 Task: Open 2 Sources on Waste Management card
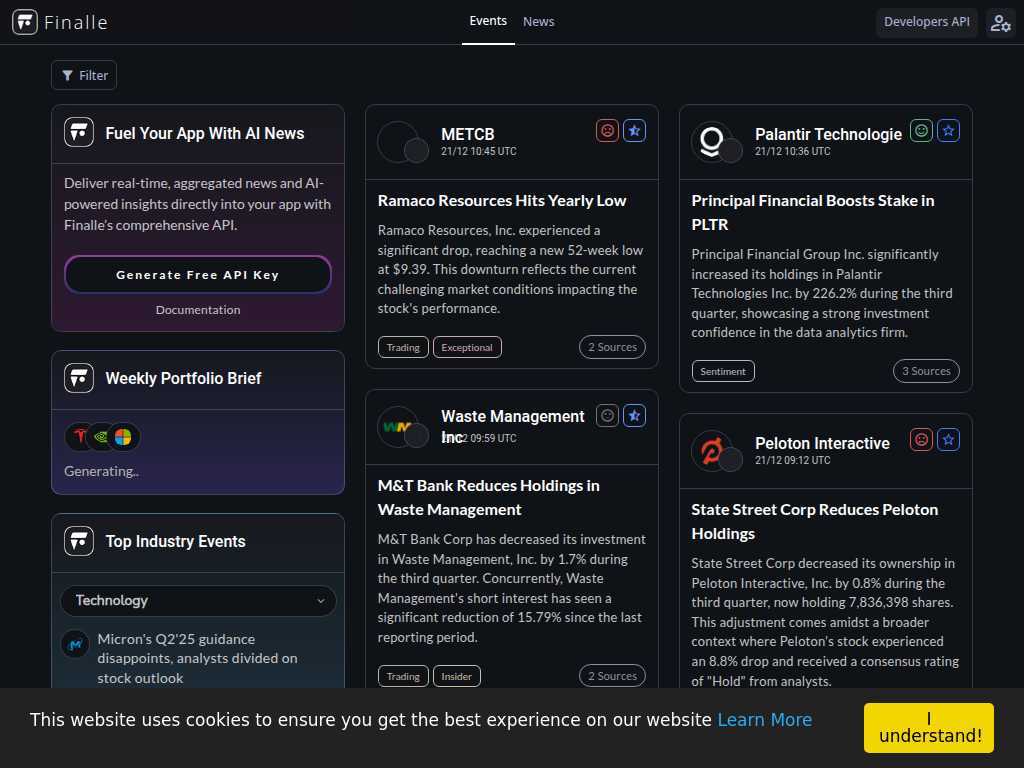coord(612,676)
